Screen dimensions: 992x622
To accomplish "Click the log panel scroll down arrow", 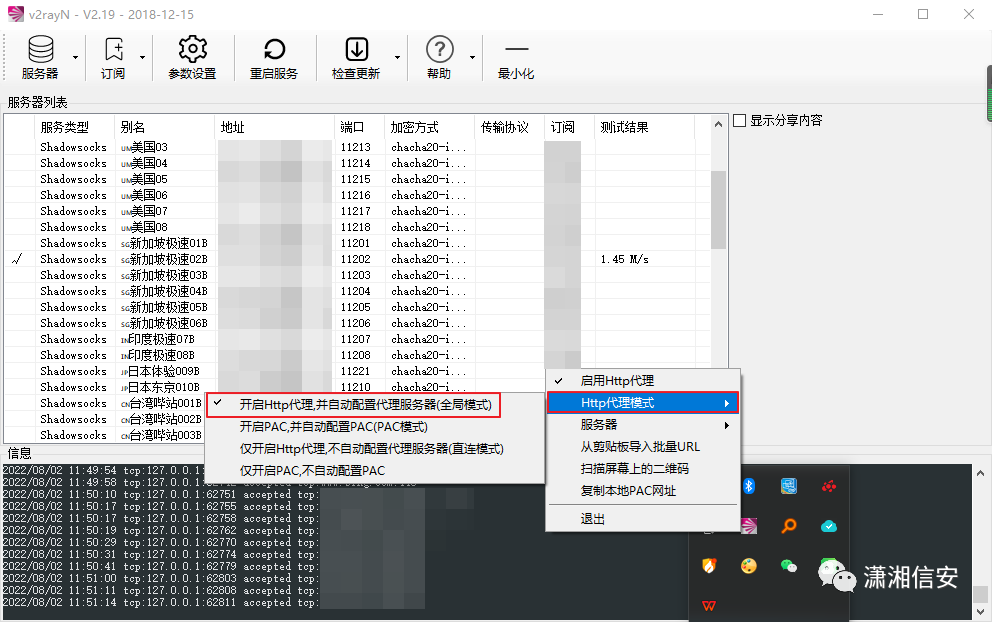I will 980,611.
